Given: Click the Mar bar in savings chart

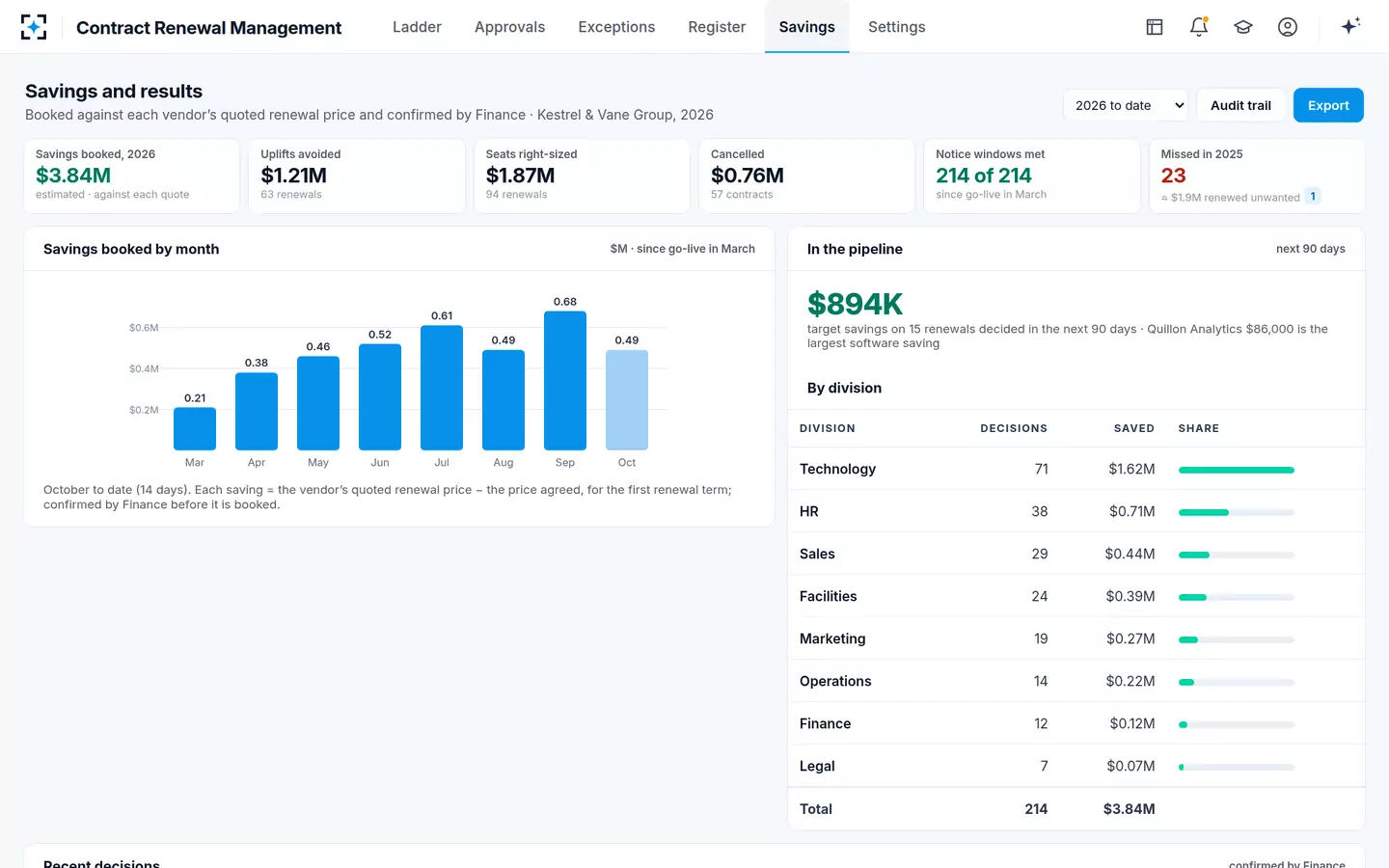Looking at the screenshot, I should tap(195, 429).
